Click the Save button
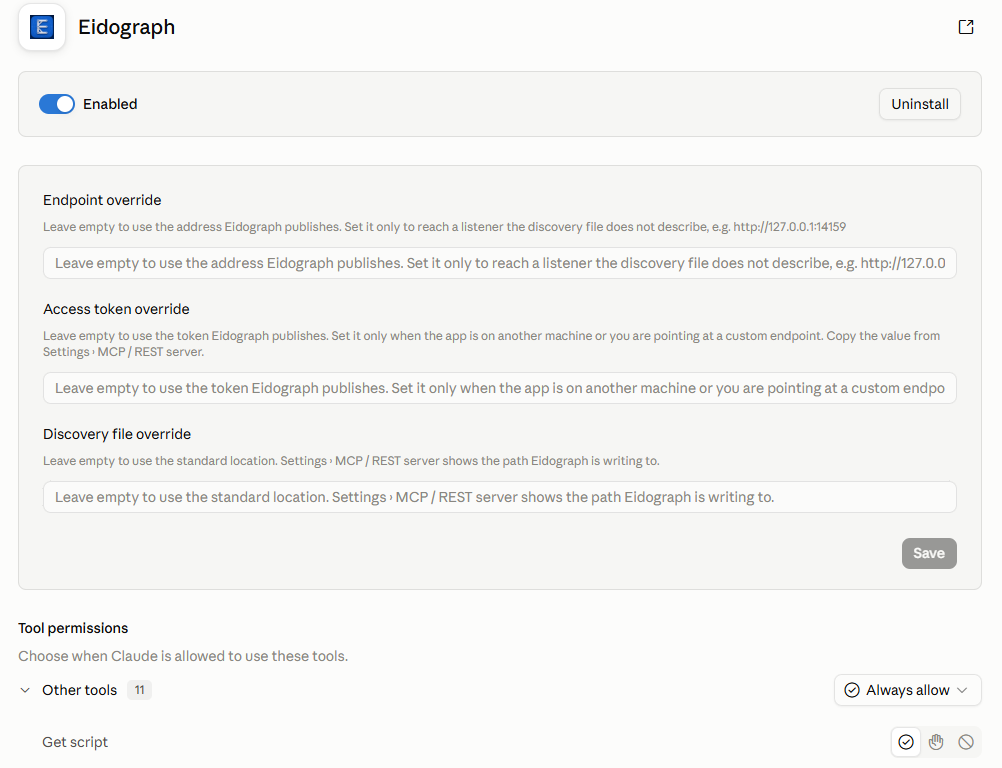This screenshot has width=1002, height=768. coord(929,553)
